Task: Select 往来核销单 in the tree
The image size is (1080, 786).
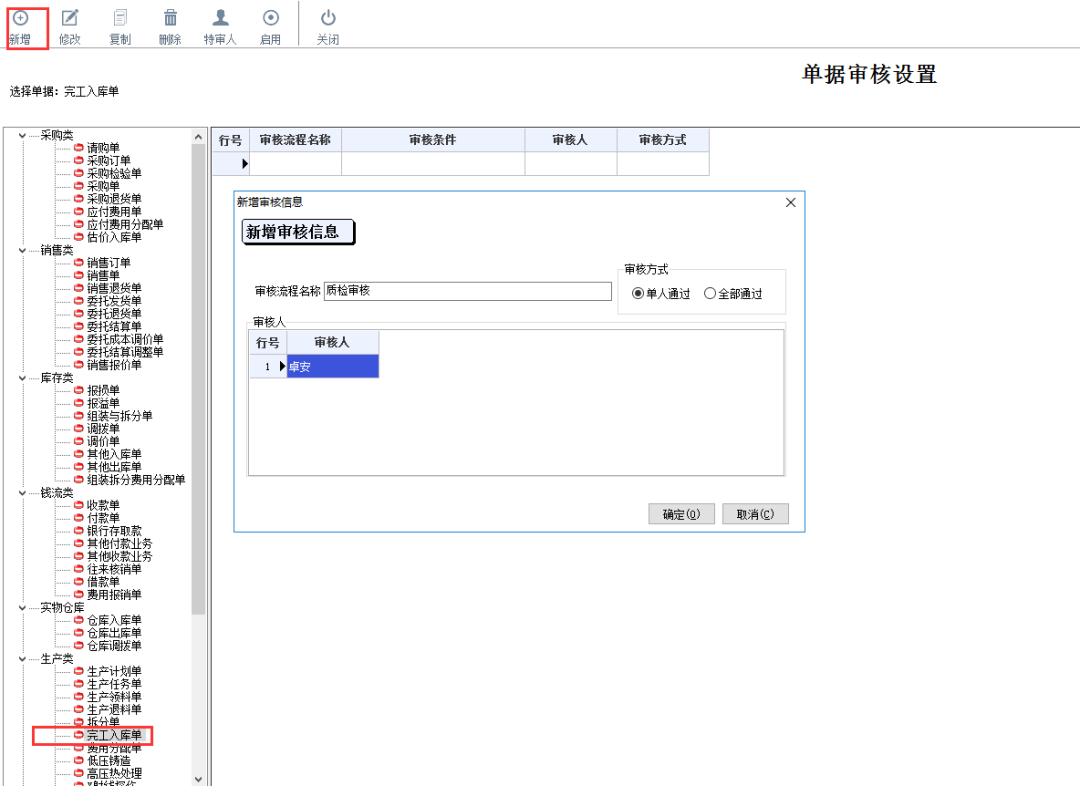Action: click(x=114, y=569)
